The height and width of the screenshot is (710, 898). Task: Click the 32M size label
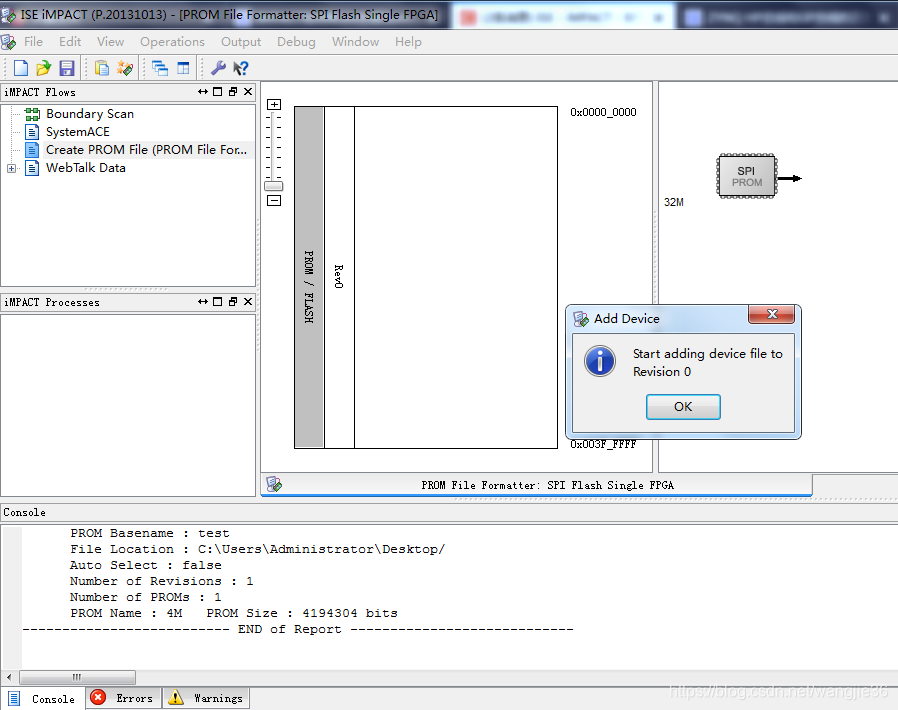pos(674,202)
